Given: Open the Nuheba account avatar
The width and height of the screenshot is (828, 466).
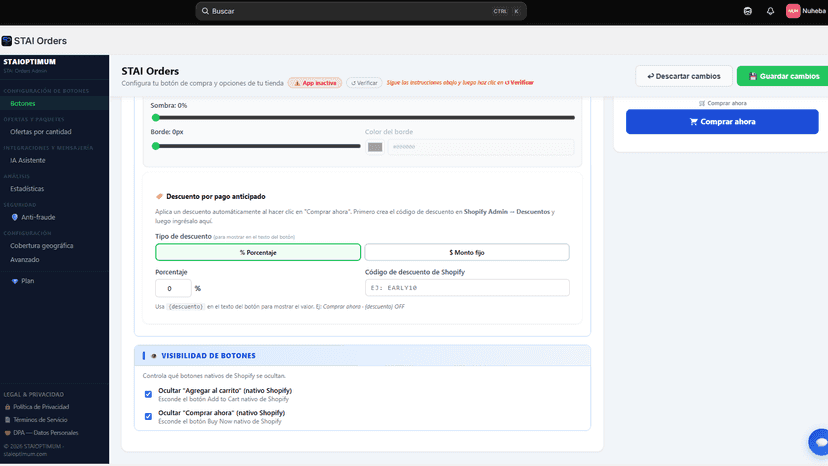Looking at the screenshot, I should coord(793,11).
